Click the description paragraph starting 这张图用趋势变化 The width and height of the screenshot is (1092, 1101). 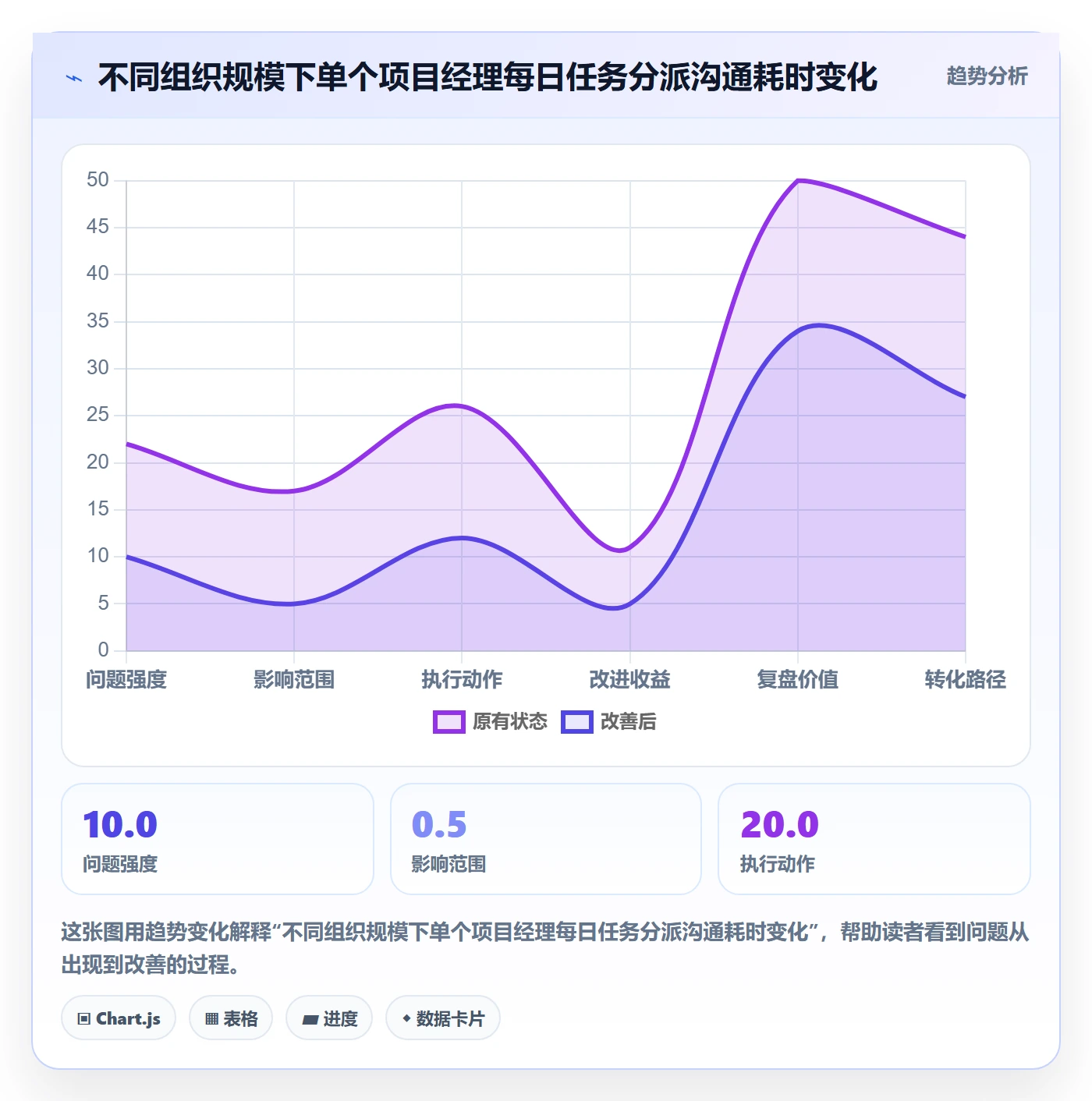(545, 948)
